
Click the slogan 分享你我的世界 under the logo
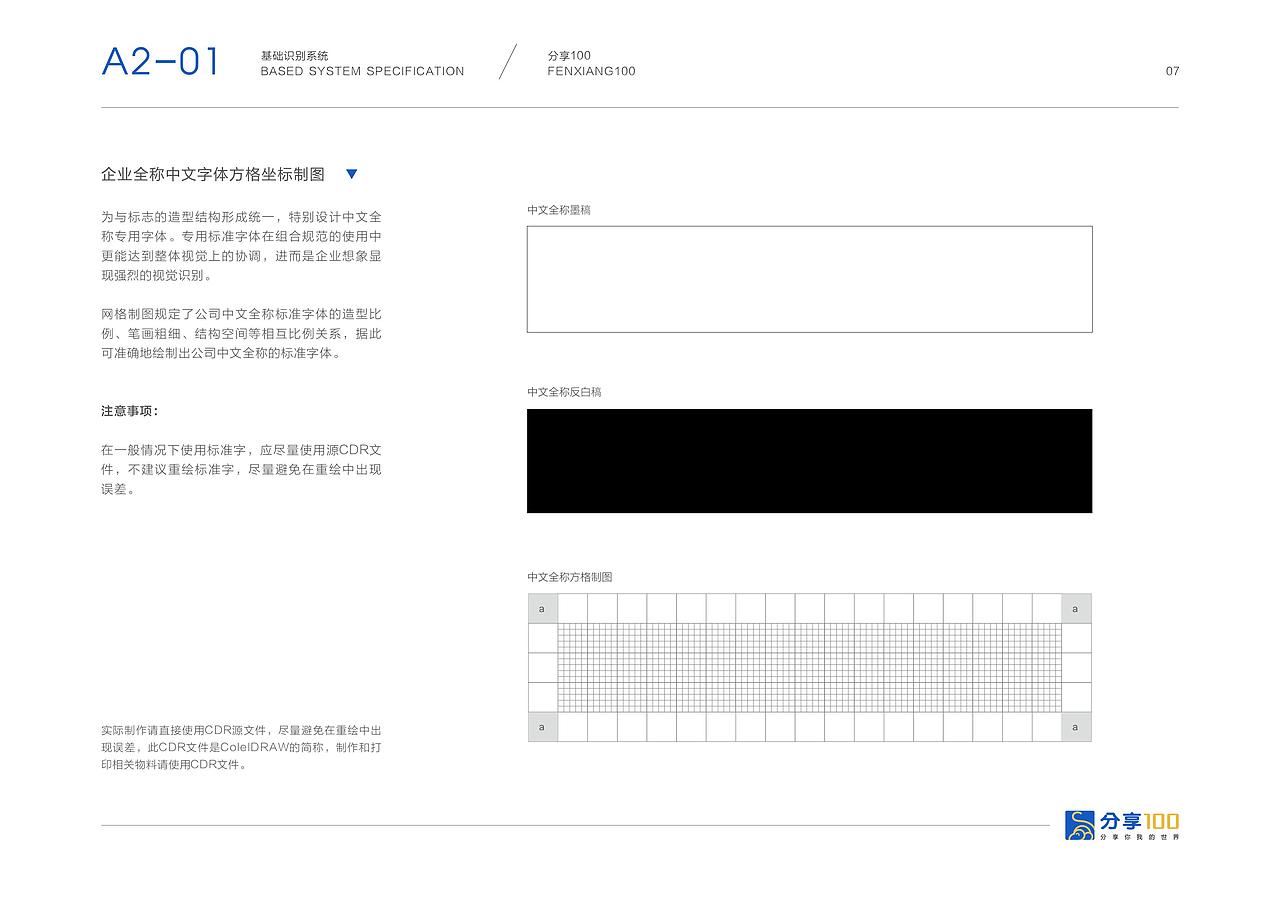click(x=1140, y=837)
